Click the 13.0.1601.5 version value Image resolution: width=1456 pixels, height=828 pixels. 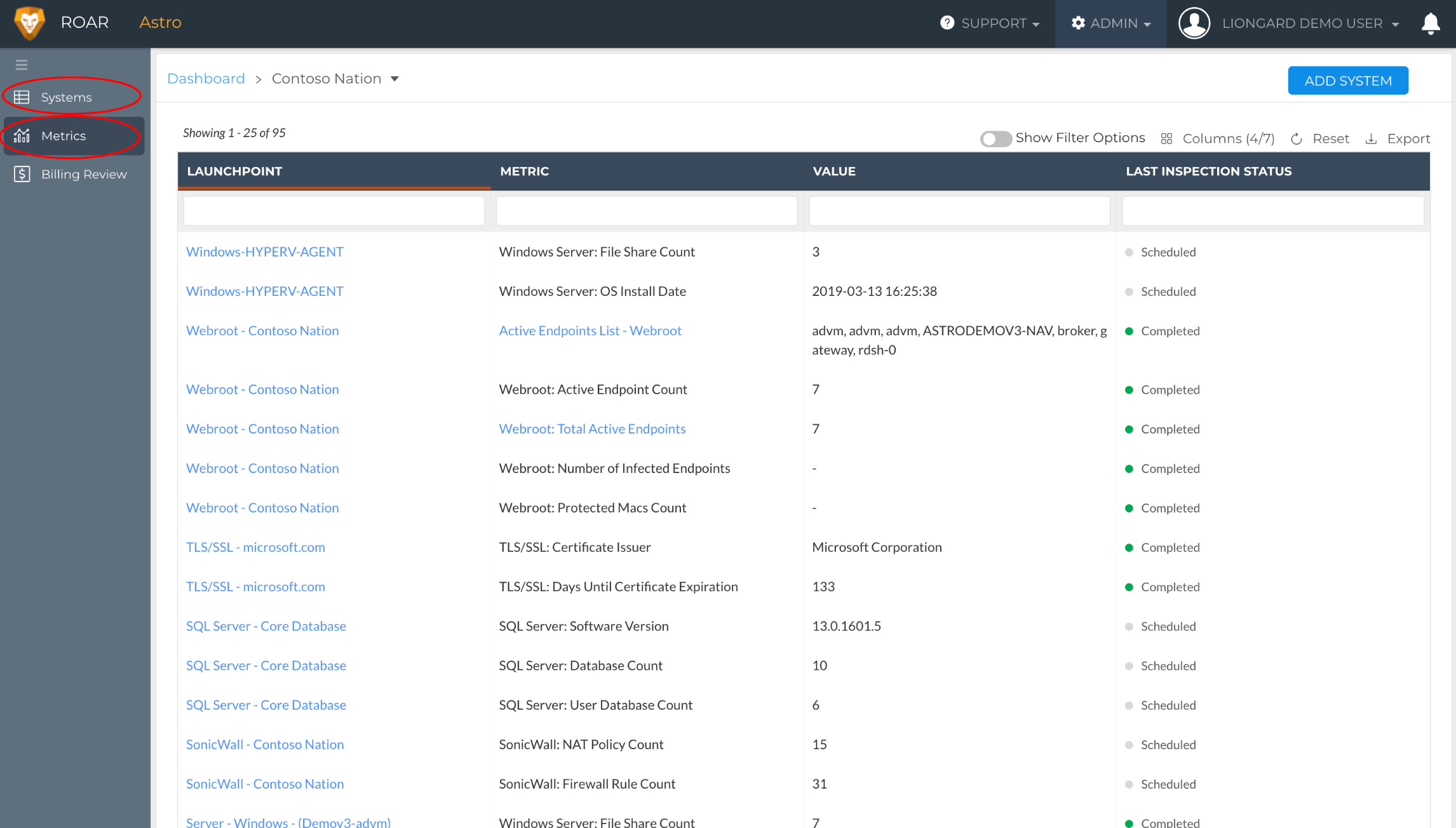tap(846, 626)
